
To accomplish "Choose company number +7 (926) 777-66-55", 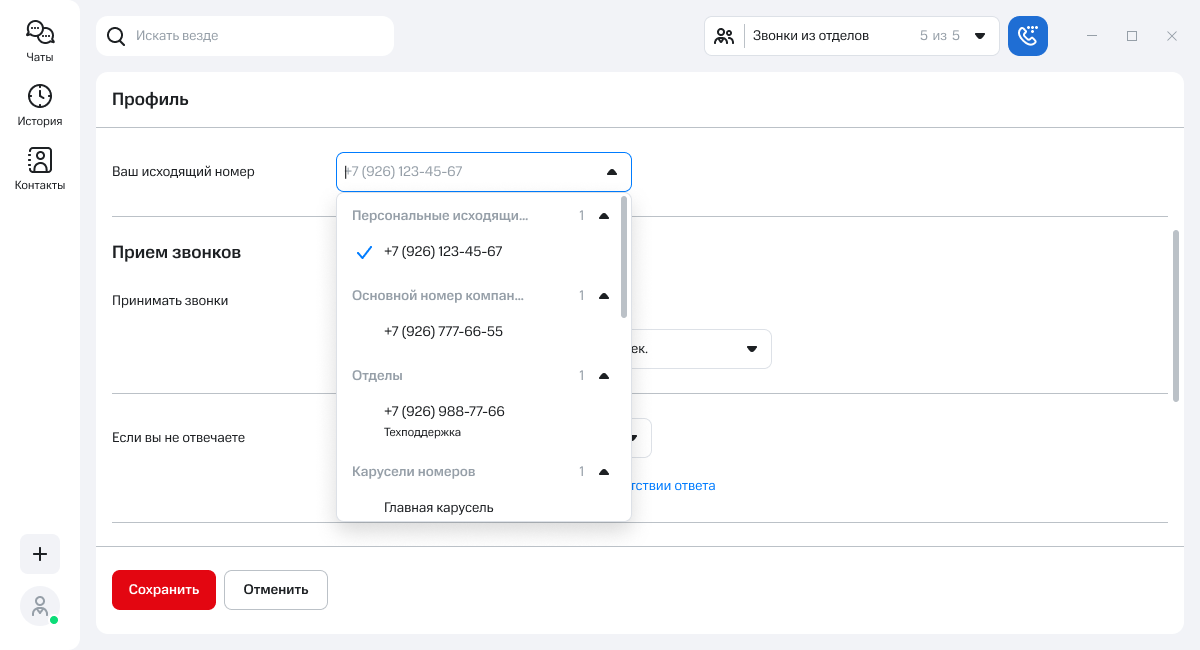I will click(443, 332).
